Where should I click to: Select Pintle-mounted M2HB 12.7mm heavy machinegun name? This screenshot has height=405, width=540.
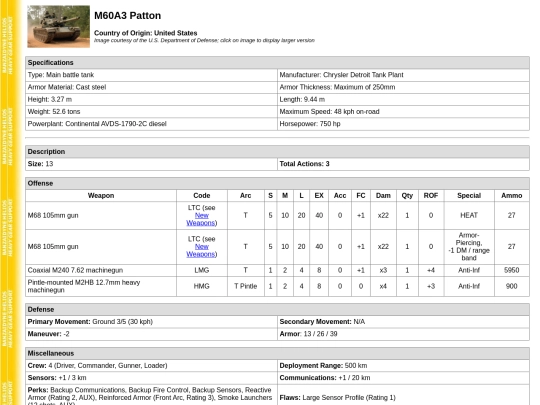click(x=101, y=287)
